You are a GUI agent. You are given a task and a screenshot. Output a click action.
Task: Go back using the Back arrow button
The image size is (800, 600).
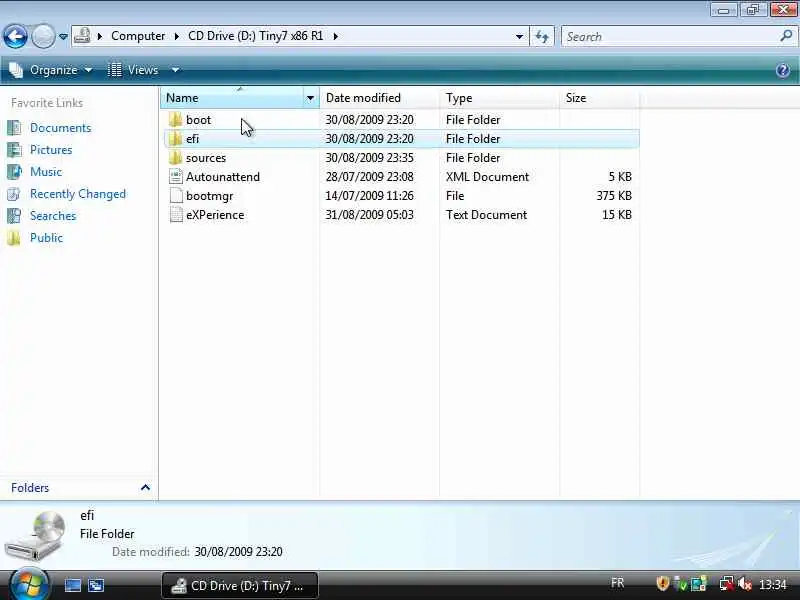coord(15,36)
